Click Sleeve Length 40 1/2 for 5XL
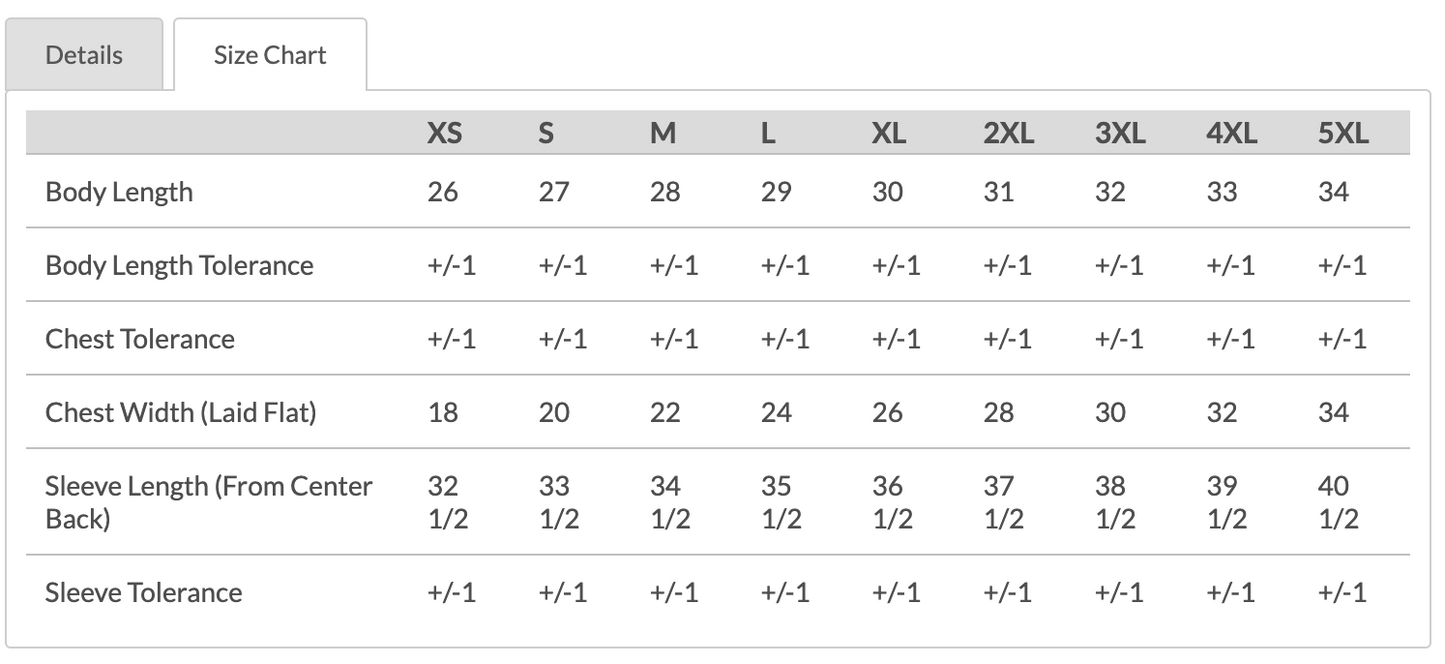 pyautogui.click(x=1337, y=502)
